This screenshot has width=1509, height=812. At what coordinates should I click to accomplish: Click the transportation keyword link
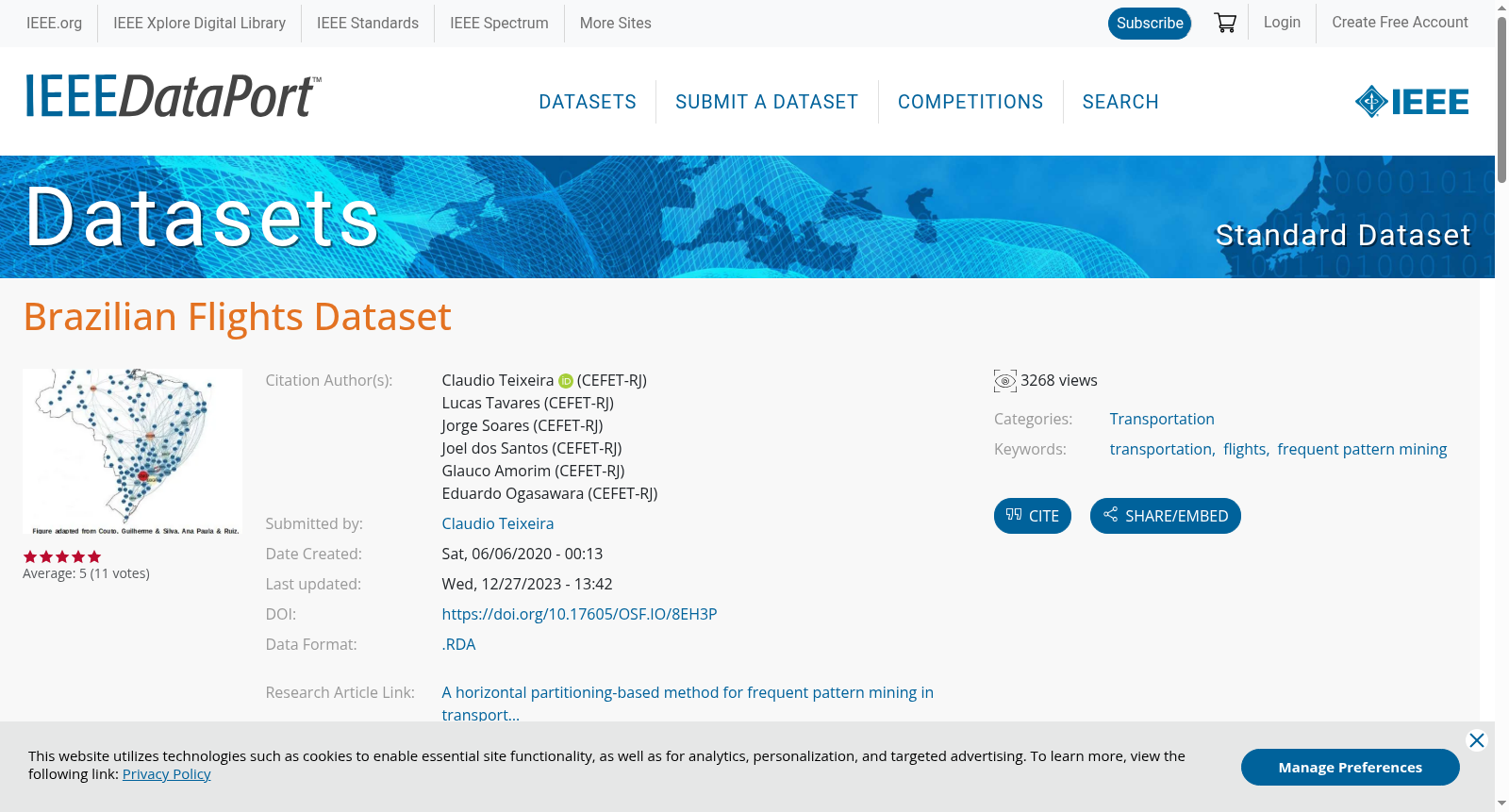pyautogui.click(x=1161, y=449)
